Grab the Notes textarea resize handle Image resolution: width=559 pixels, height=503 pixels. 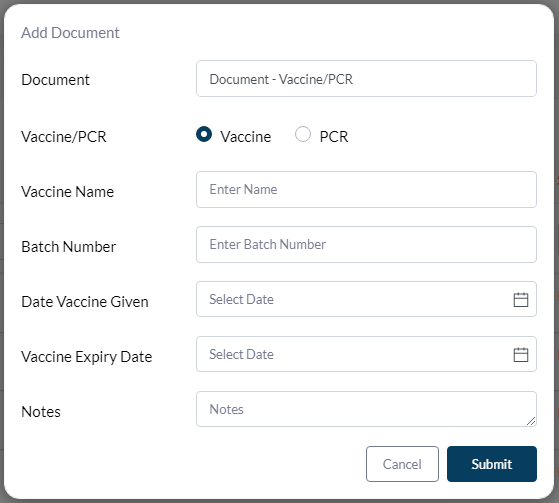pos(531,421)
